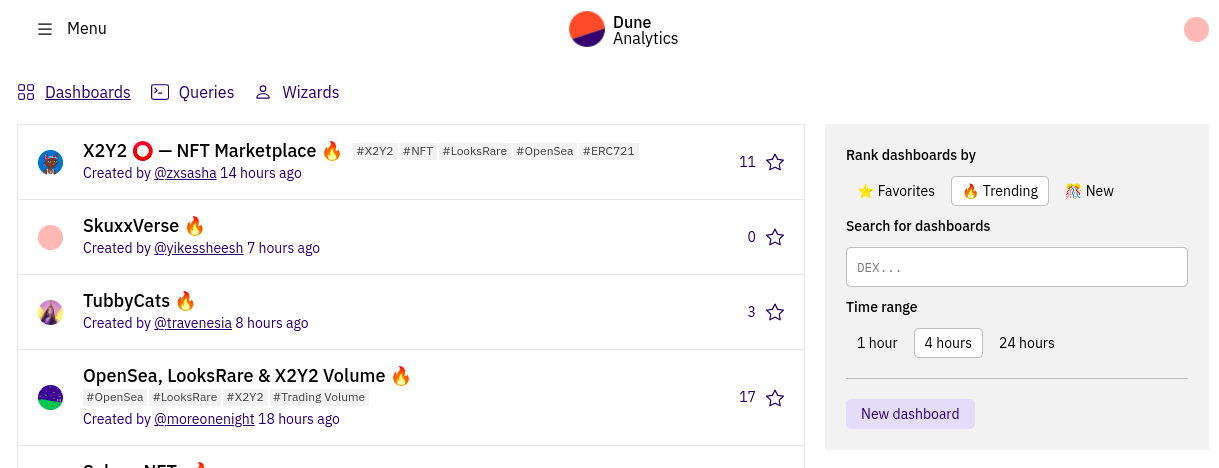Star the SkuxxVerse dashboard
1219x468 pixels.
(775, 237)
